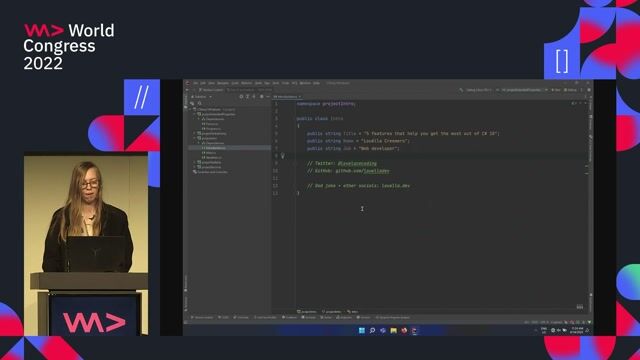Select the highlighted file row in Explorer
Screen dimensions: 640x360
(230, 148)
